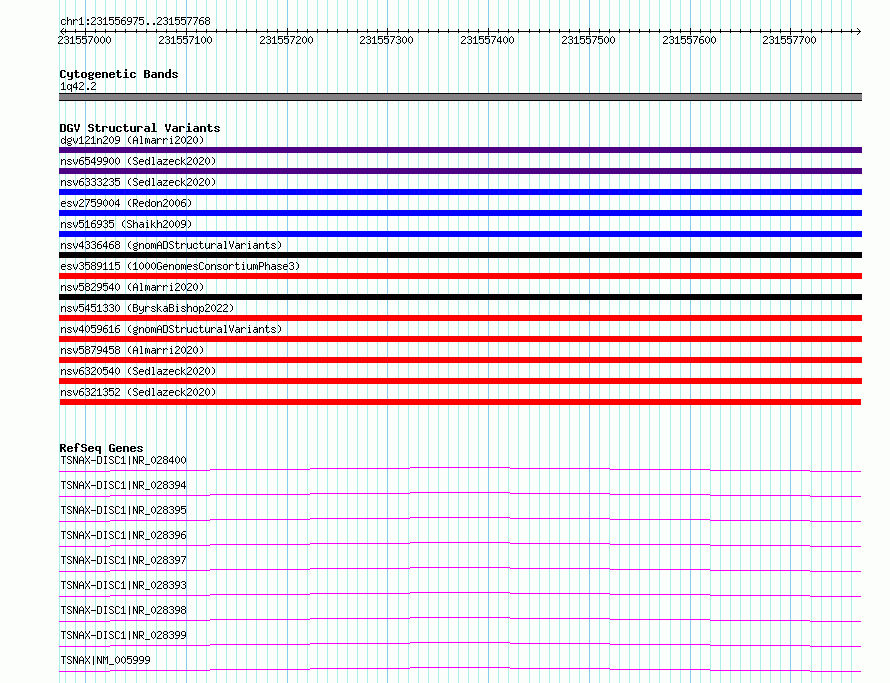Click the black bar under nsv4336468
This screenshot has width=890, height=683.
pos(460,255)
